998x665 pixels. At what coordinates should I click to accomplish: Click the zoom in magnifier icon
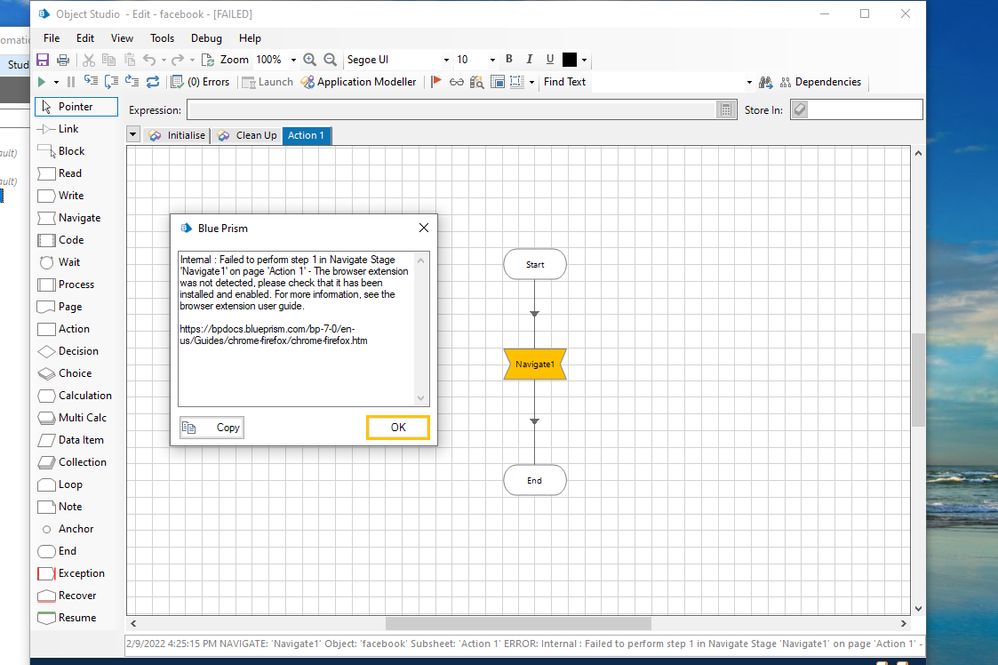tap(310, 60)
